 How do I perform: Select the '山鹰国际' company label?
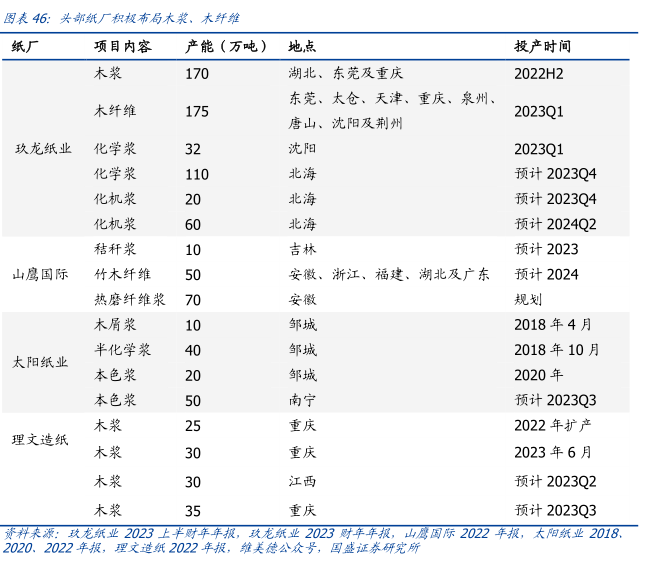(40, 274)
